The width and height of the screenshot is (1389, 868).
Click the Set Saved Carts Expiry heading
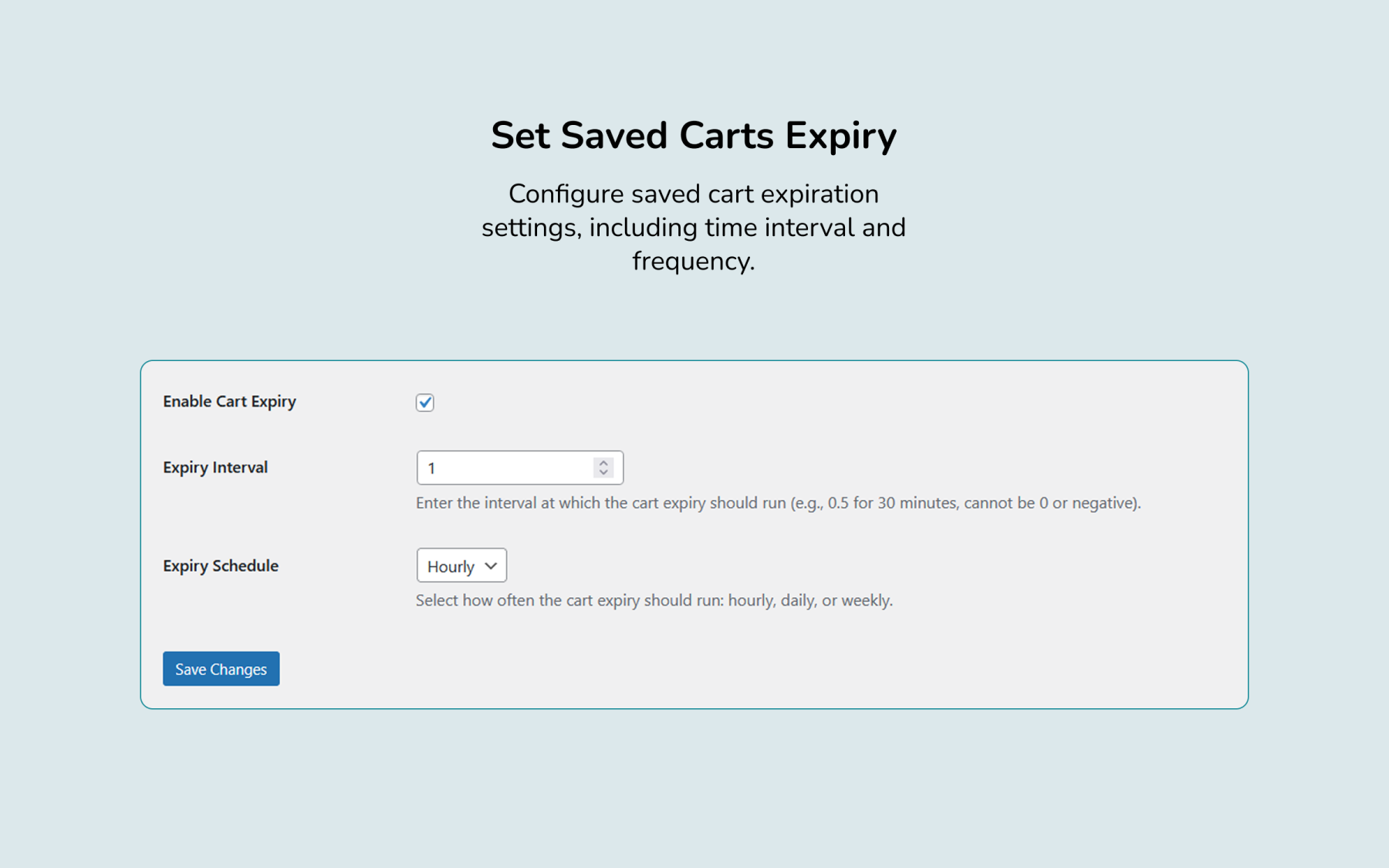694,136
